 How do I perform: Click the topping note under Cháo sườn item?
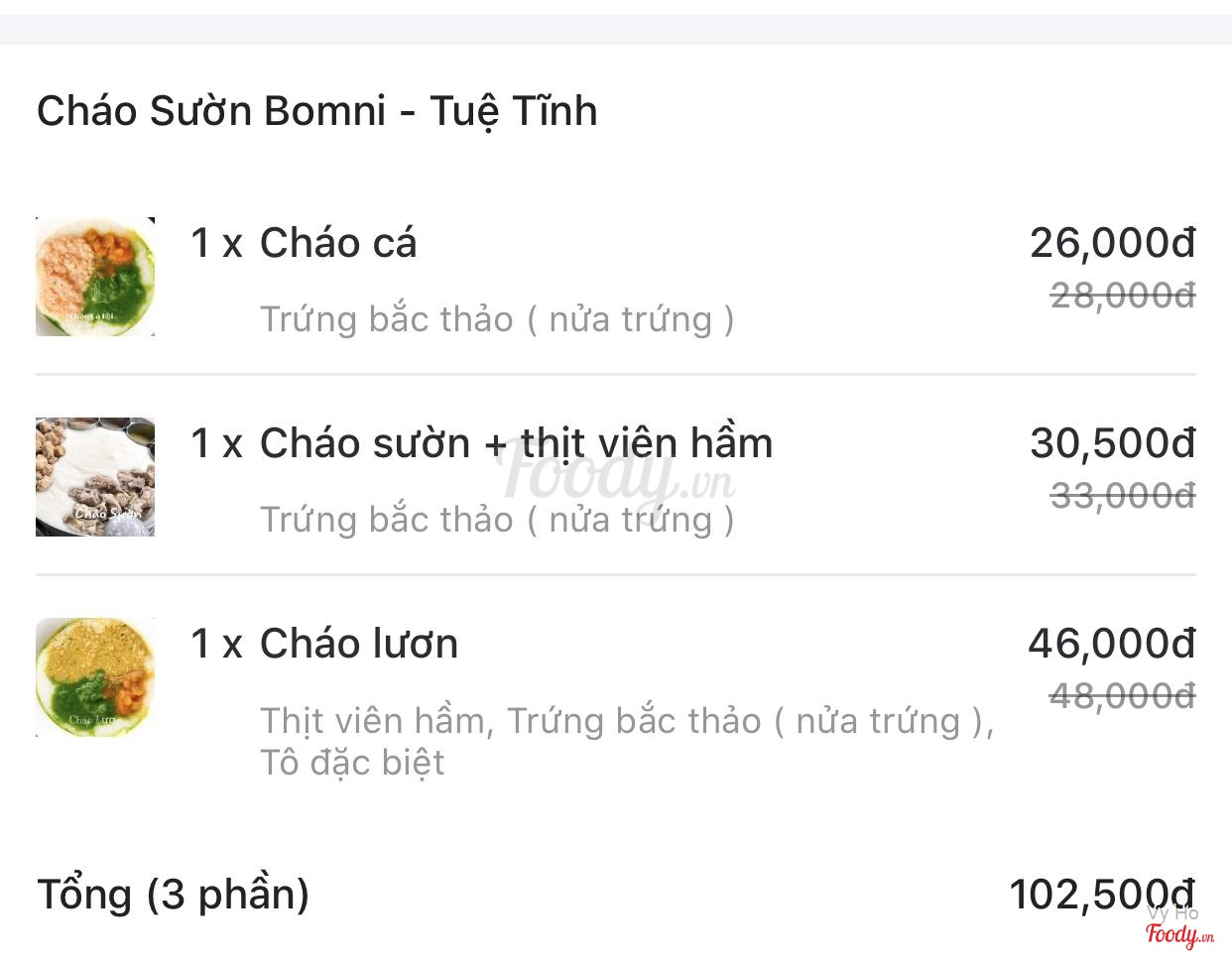point(497,520)
